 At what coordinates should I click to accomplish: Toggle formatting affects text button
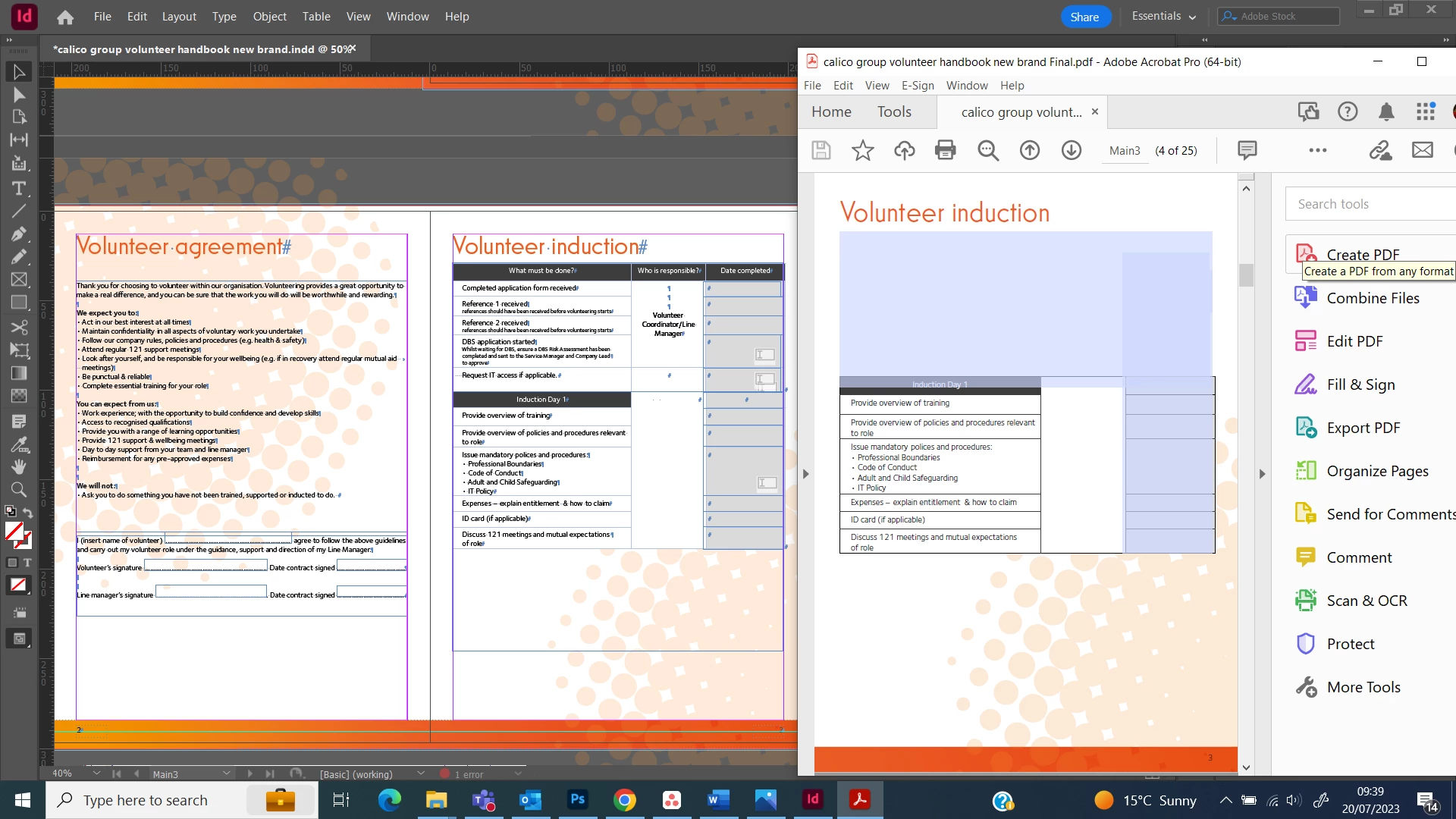[27, 563]
